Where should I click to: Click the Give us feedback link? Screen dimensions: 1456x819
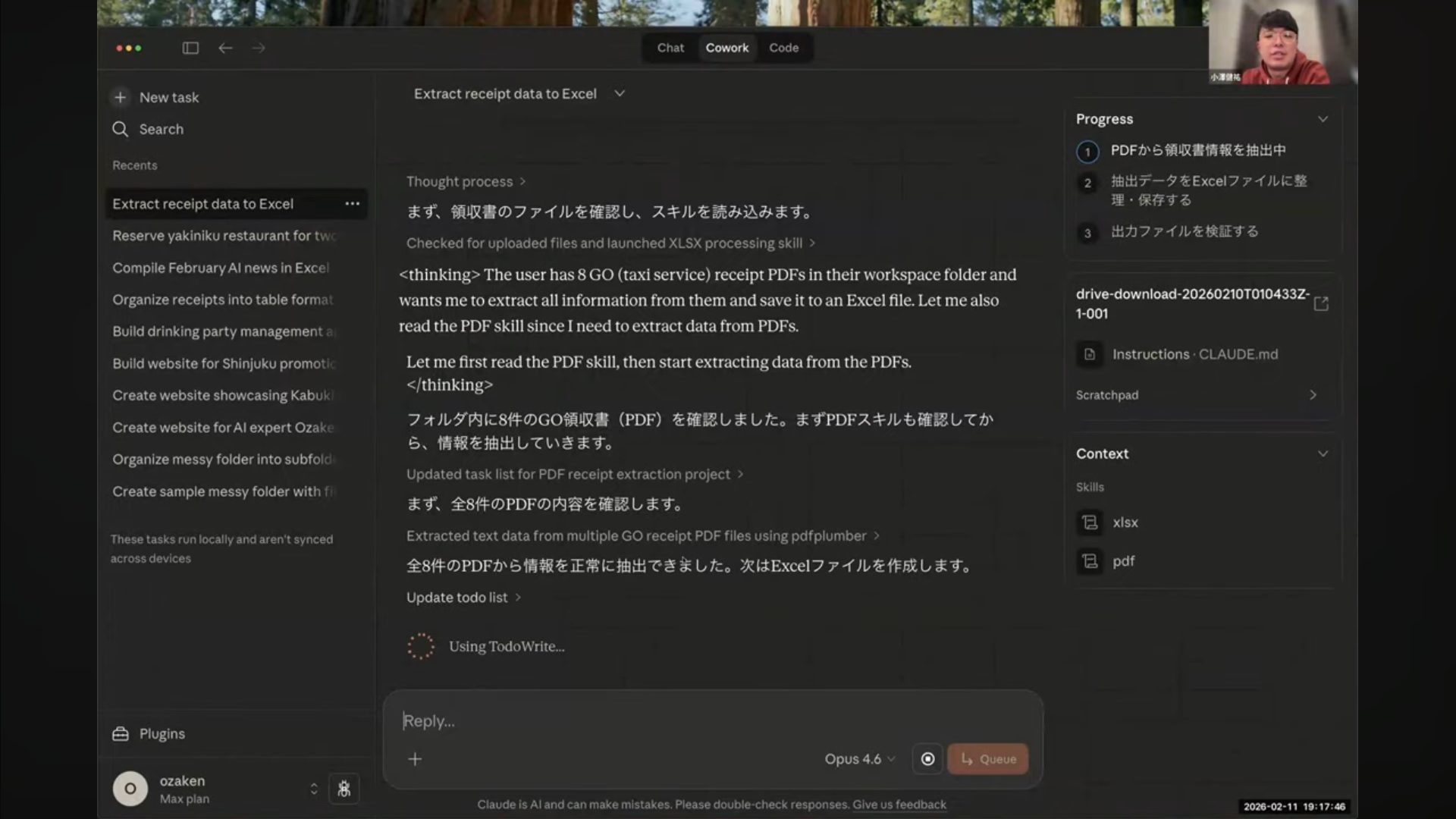pyautogui.click(x=899, y=805)
